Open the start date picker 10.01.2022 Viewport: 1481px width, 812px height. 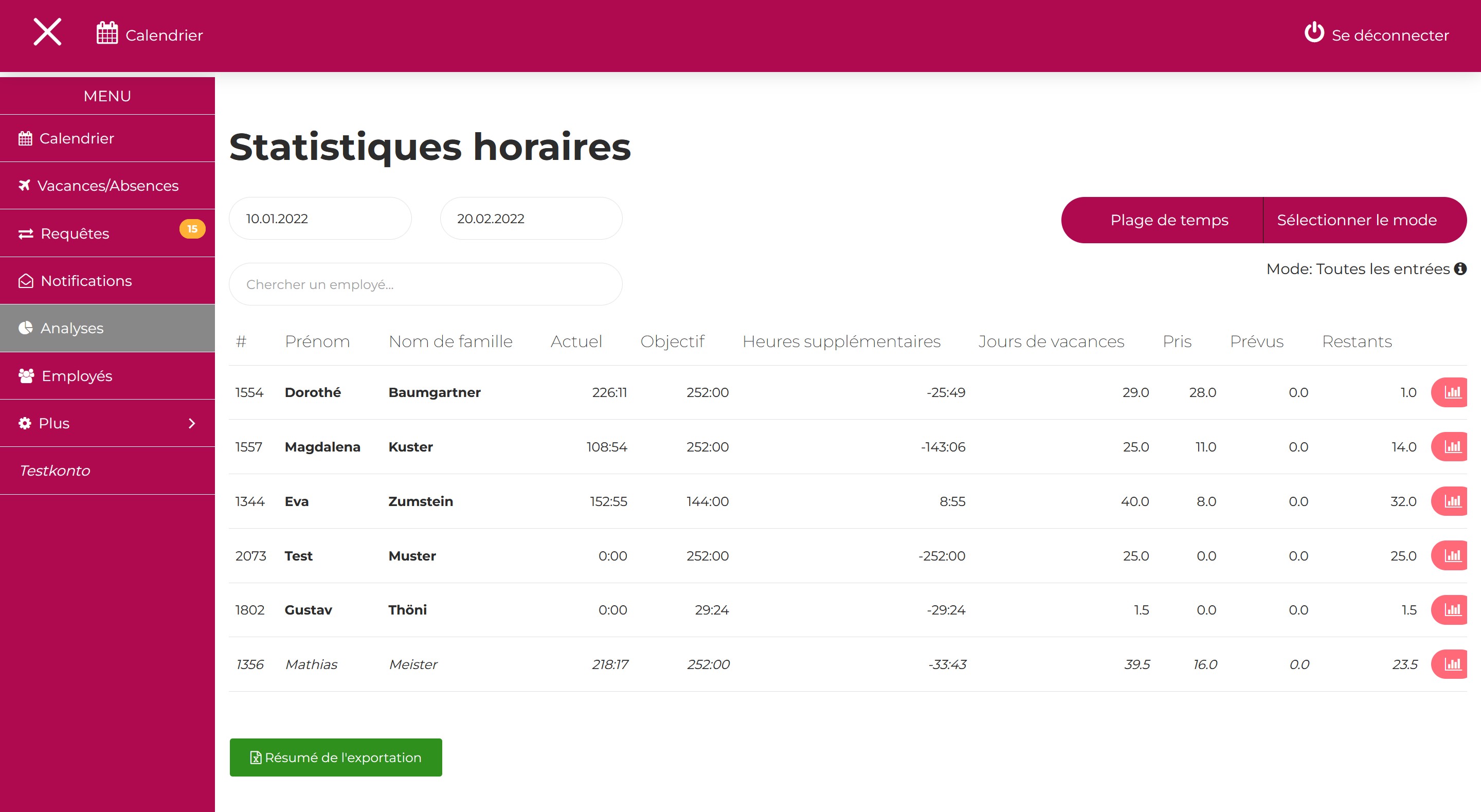(x=320, y=219)
